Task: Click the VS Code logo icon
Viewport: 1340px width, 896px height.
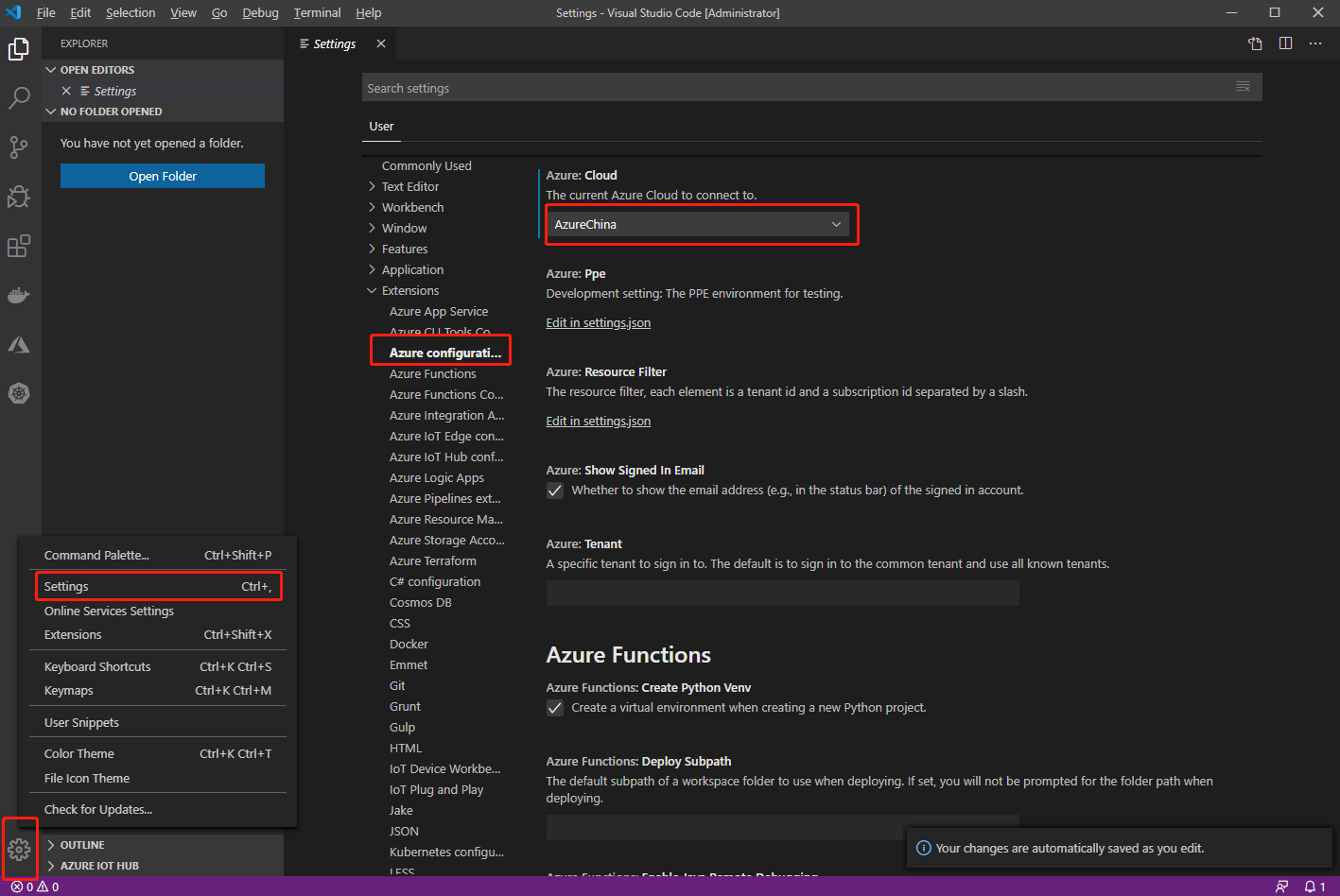Action: 13,12
